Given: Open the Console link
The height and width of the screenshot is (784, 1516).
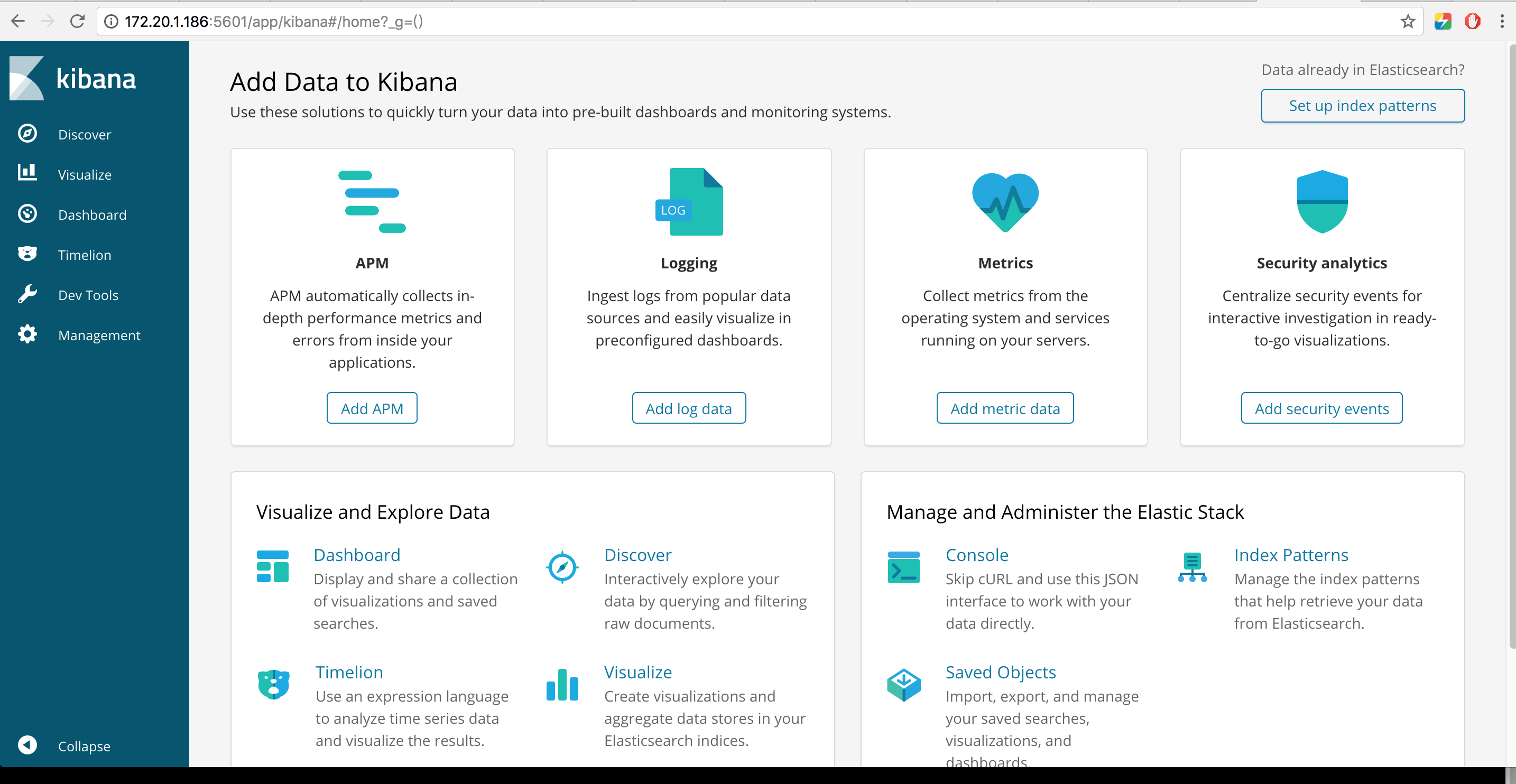Looking at the screenshot, I should [x=977, y=555].
